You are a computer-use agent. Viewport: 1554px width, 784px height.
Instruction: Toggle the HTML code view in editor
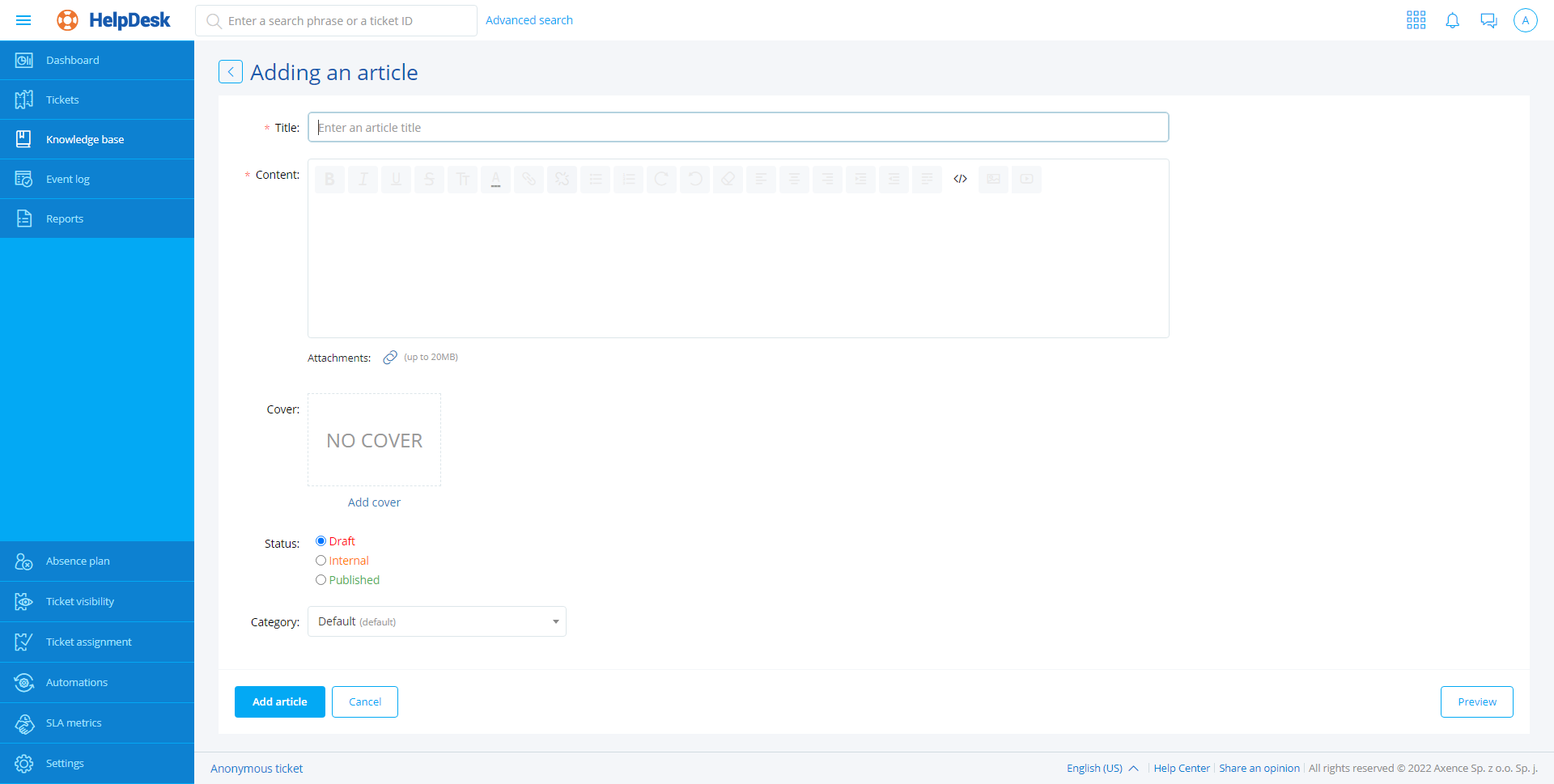point(960,179)
